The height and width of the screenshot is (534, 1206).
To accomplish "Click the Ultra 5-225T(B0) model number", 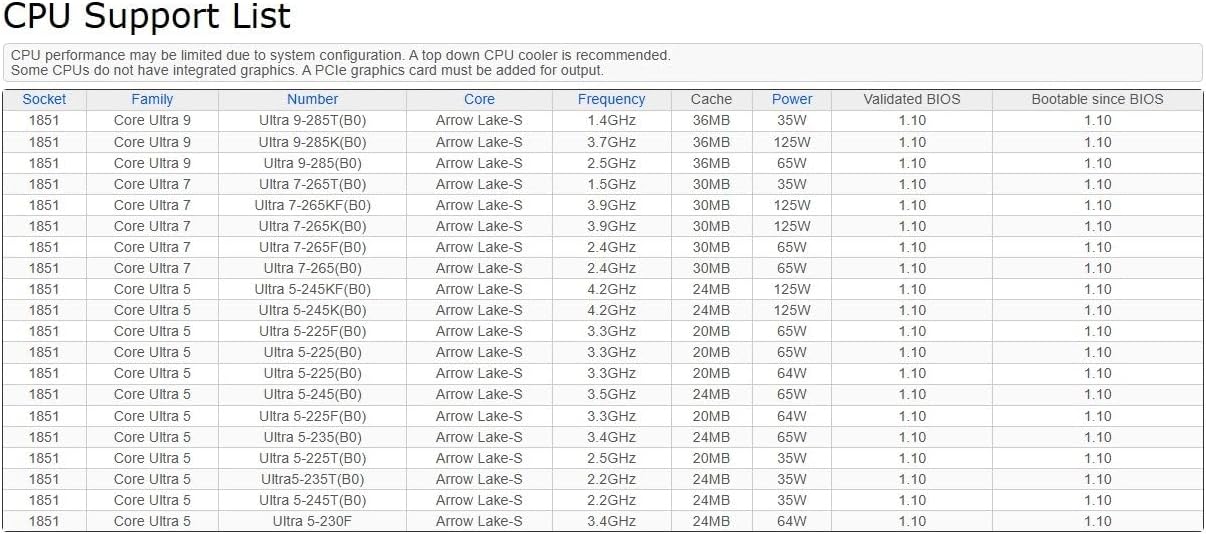I will (x=312, y=458).
